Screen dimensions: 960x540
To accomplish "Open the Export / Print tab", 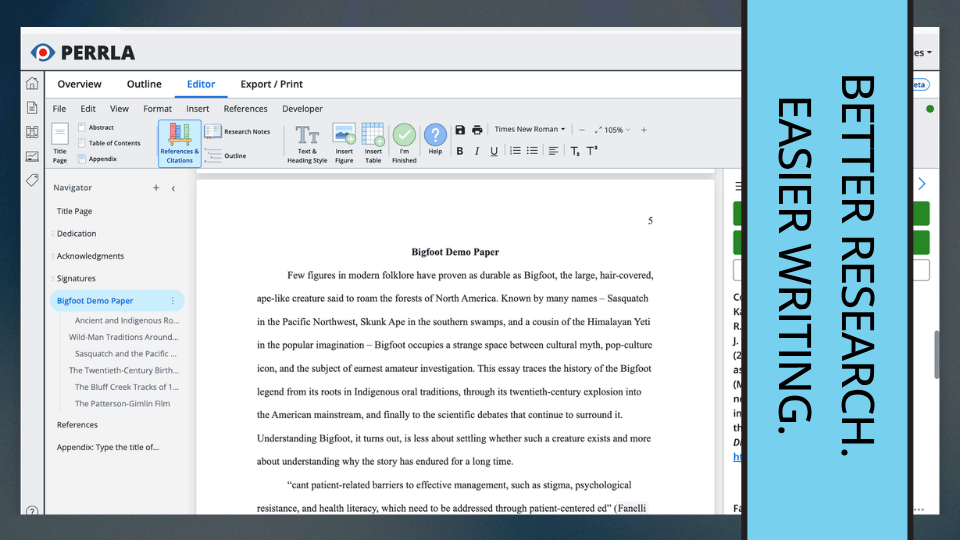I will click(x=271, y=84).
